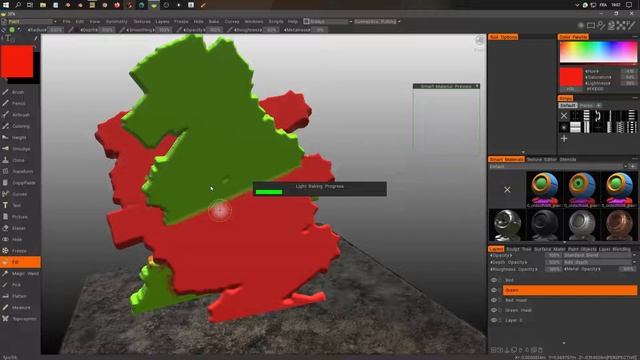Image resolution: width=640 pixels, height=360 pixels.
Task: Open the Connective Picking dropdown
Action: 378,22
